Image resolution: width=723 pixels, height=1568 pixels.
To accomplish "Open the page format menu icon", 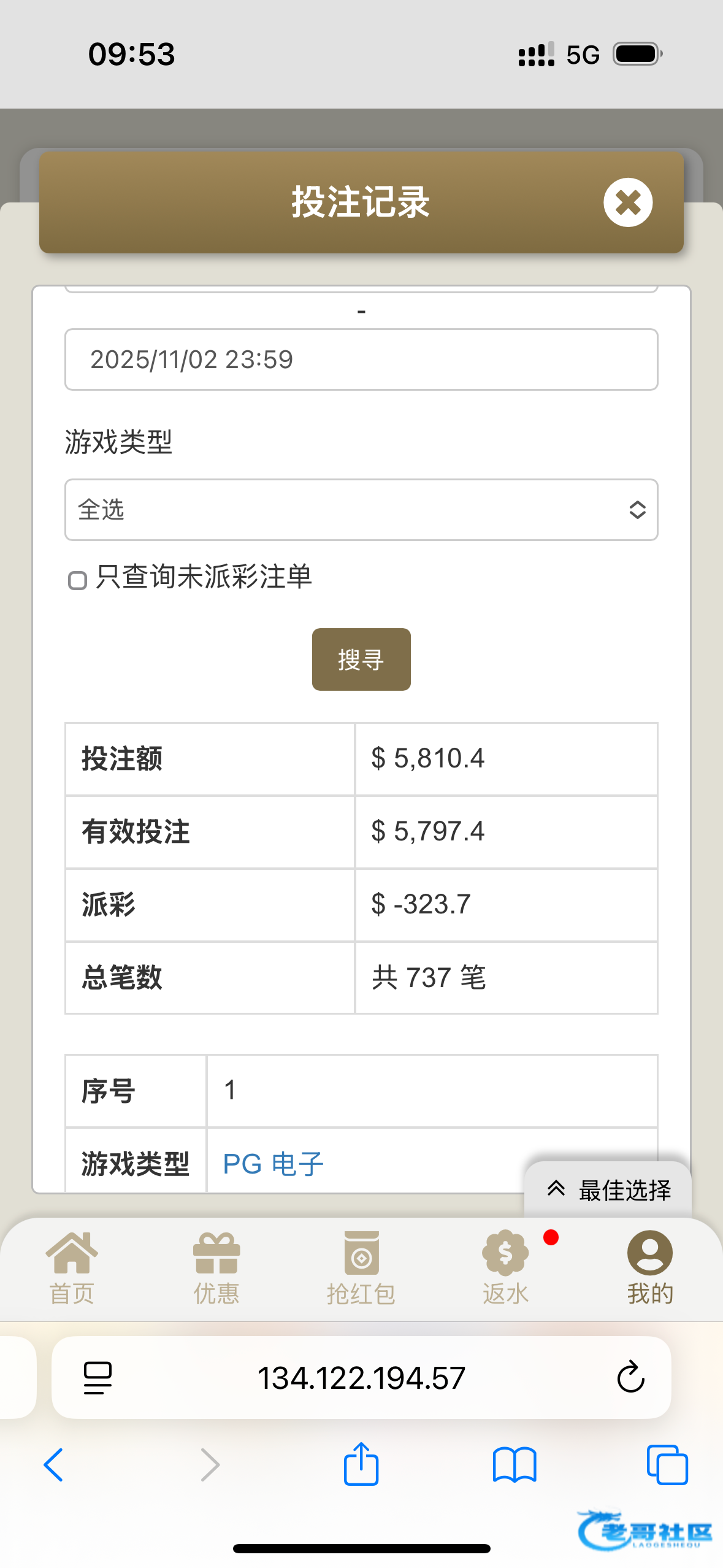I will click(98, 1378).
